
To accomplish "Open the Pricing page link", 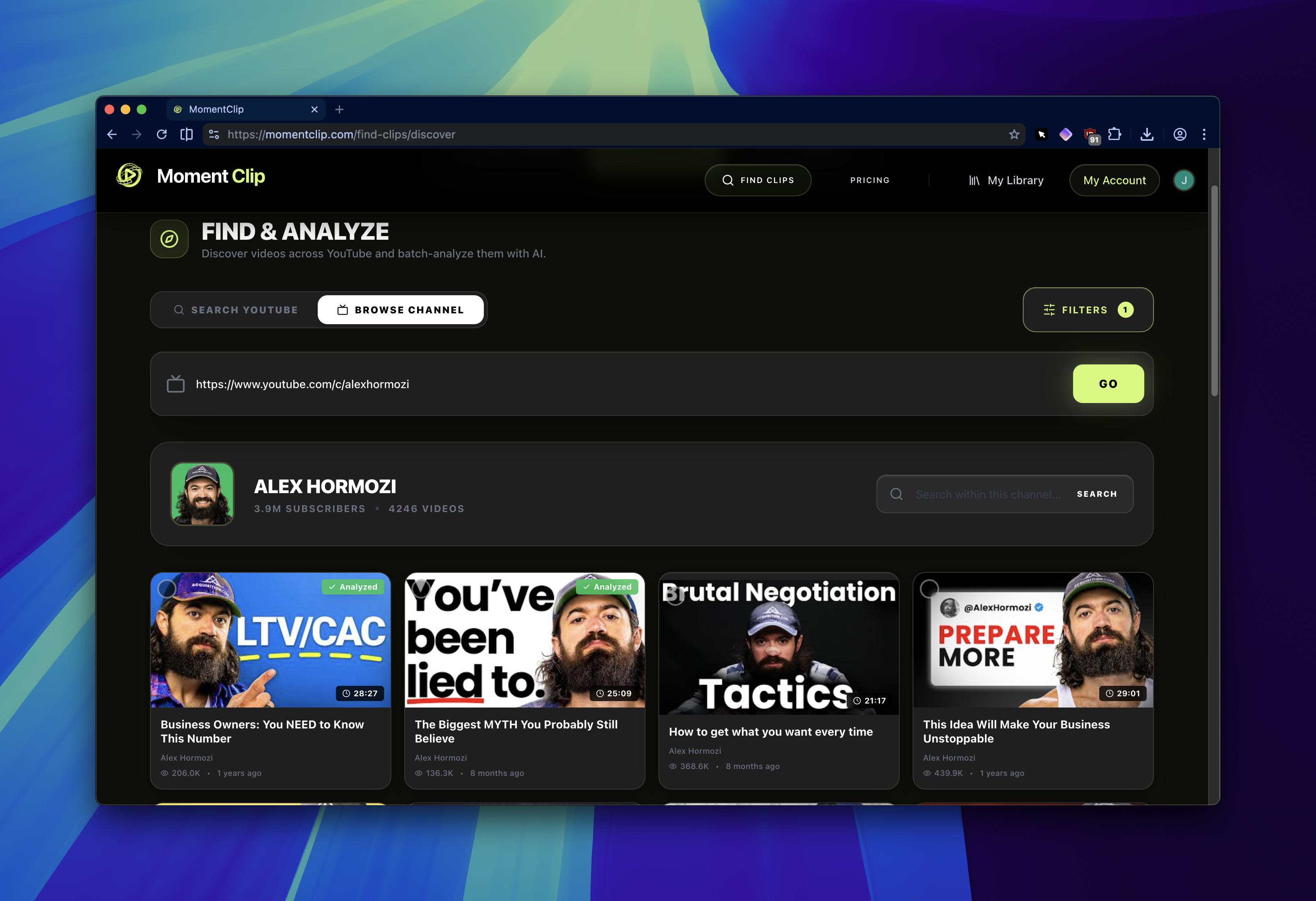I will point(869,180).
